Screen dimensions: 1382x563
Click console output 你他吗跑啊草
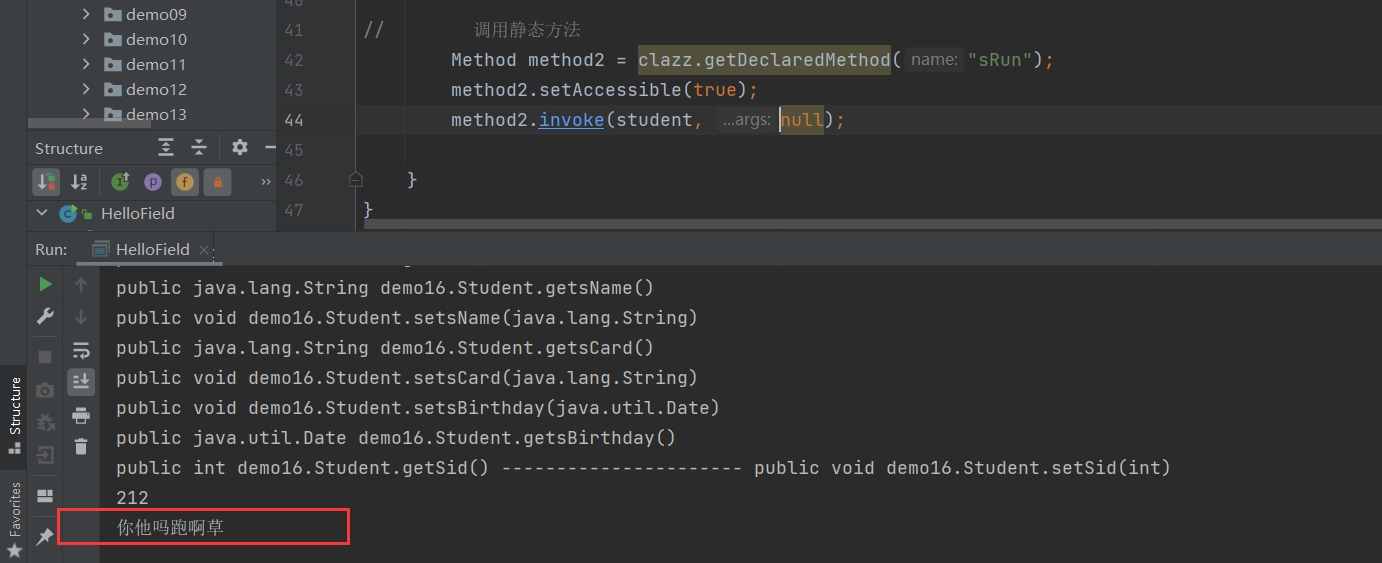170,527
